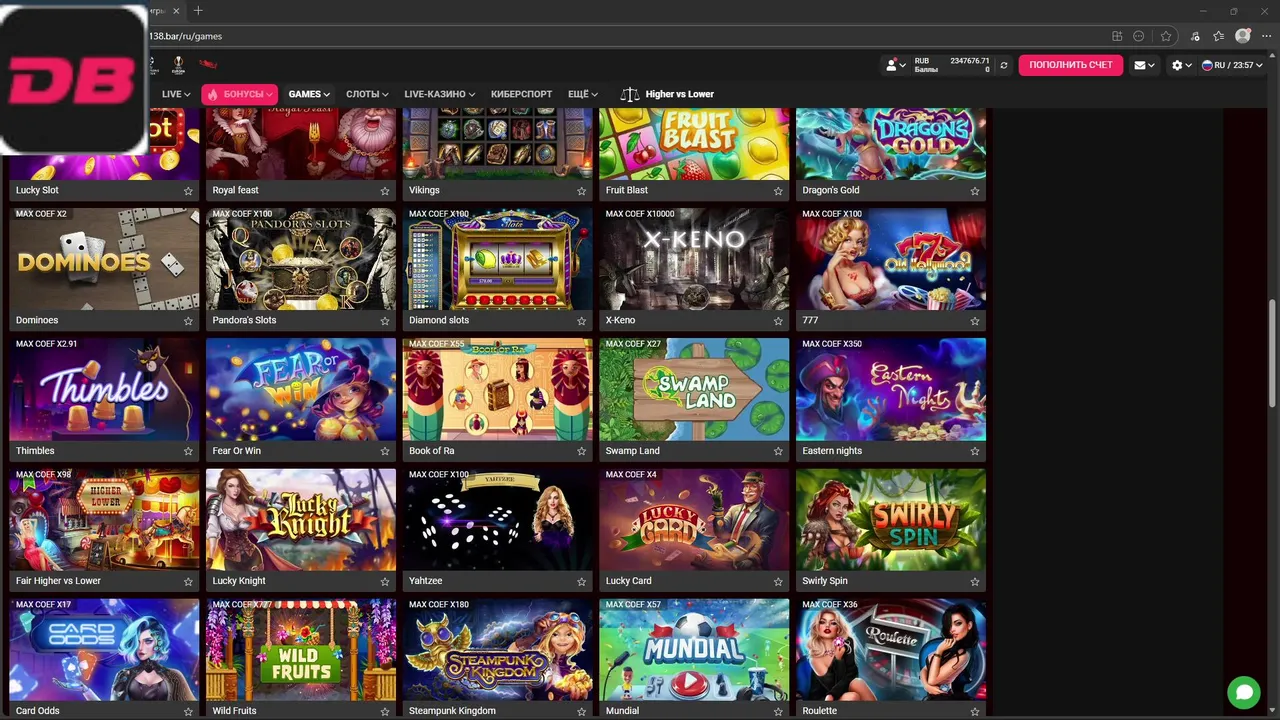Expand the GAMES menu
The image size is (1280, 720).
pyautogui.click(x=309, y=94)
